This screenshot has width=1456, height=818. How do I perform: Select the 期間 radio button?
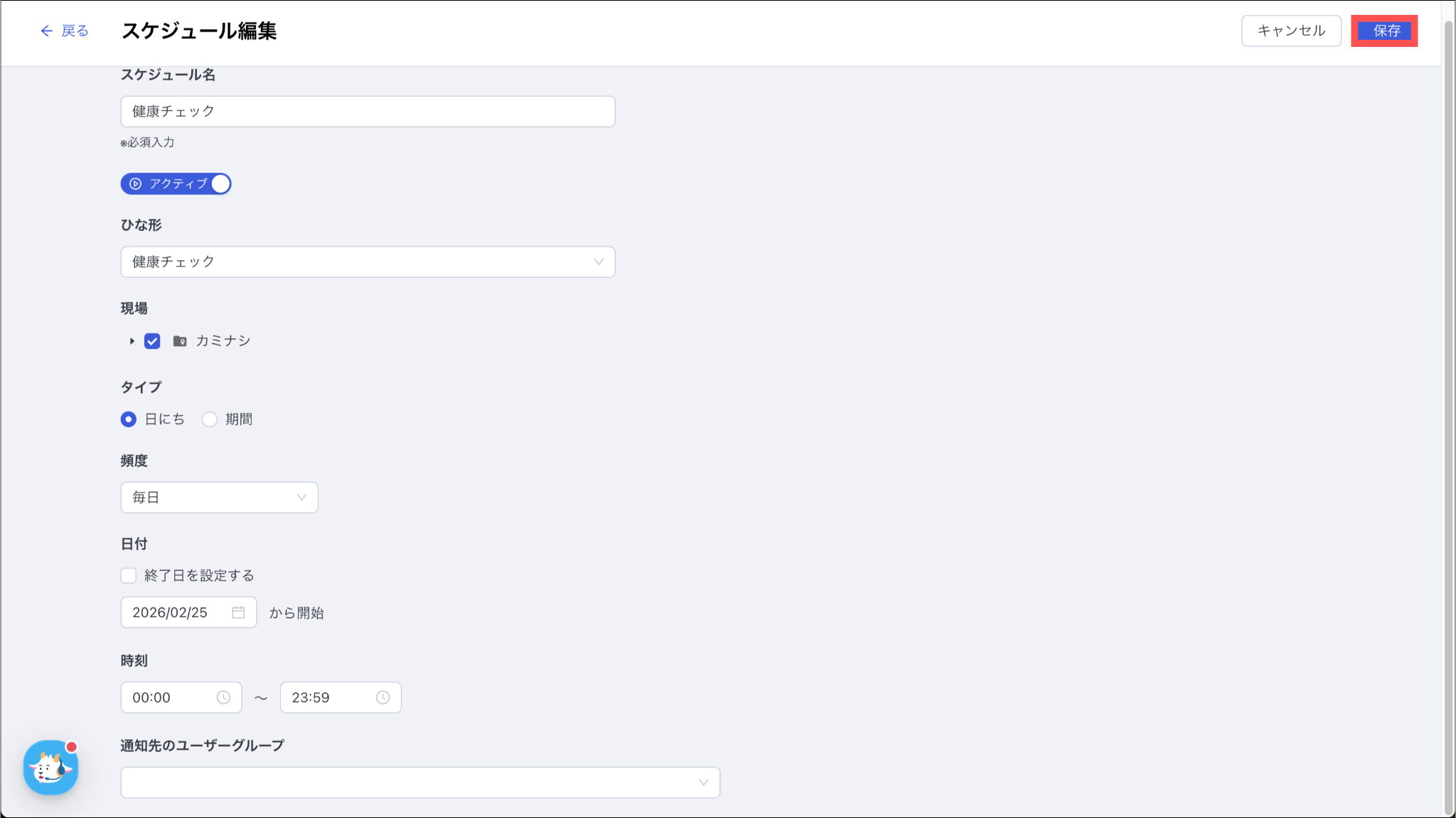click(210, 419)
